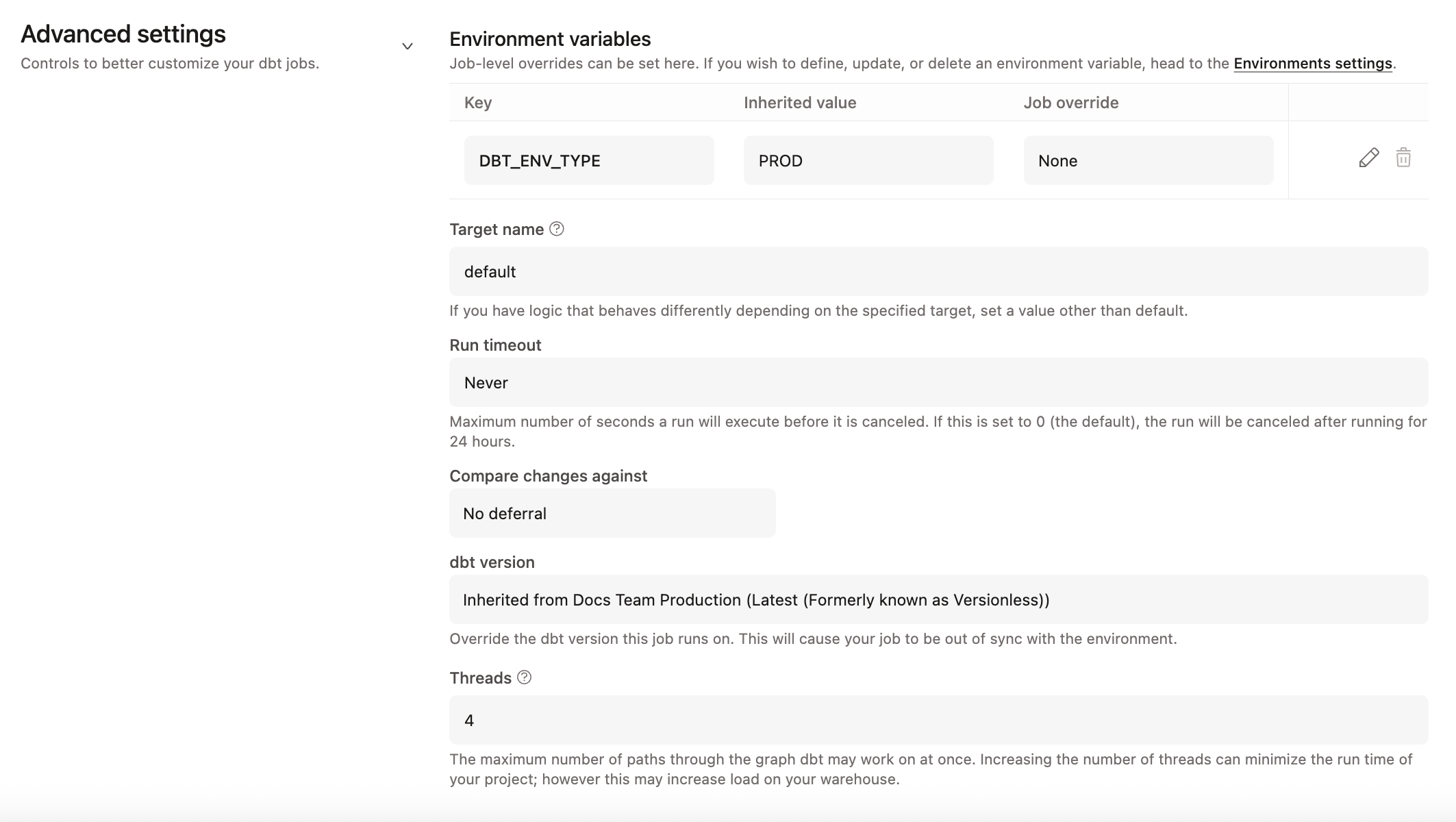Select the Job override field showing None
The width and height of the screenshot is (1456, 822).
pyautogui.click(x=1148, y=160)
